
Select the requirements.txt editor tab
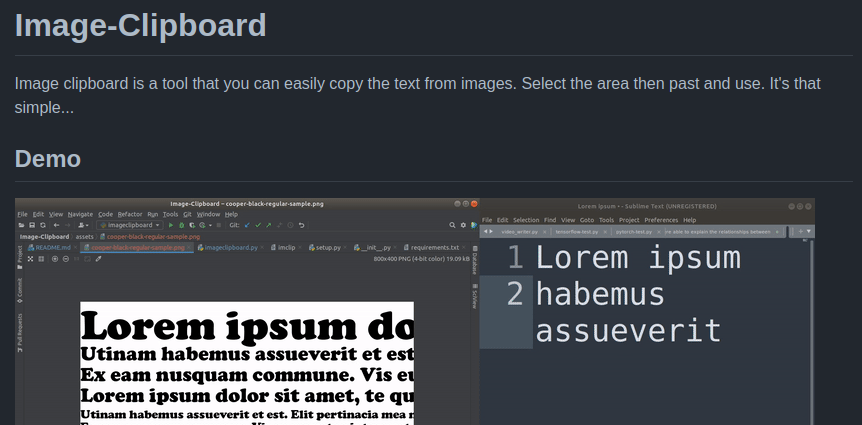[433, 247]
